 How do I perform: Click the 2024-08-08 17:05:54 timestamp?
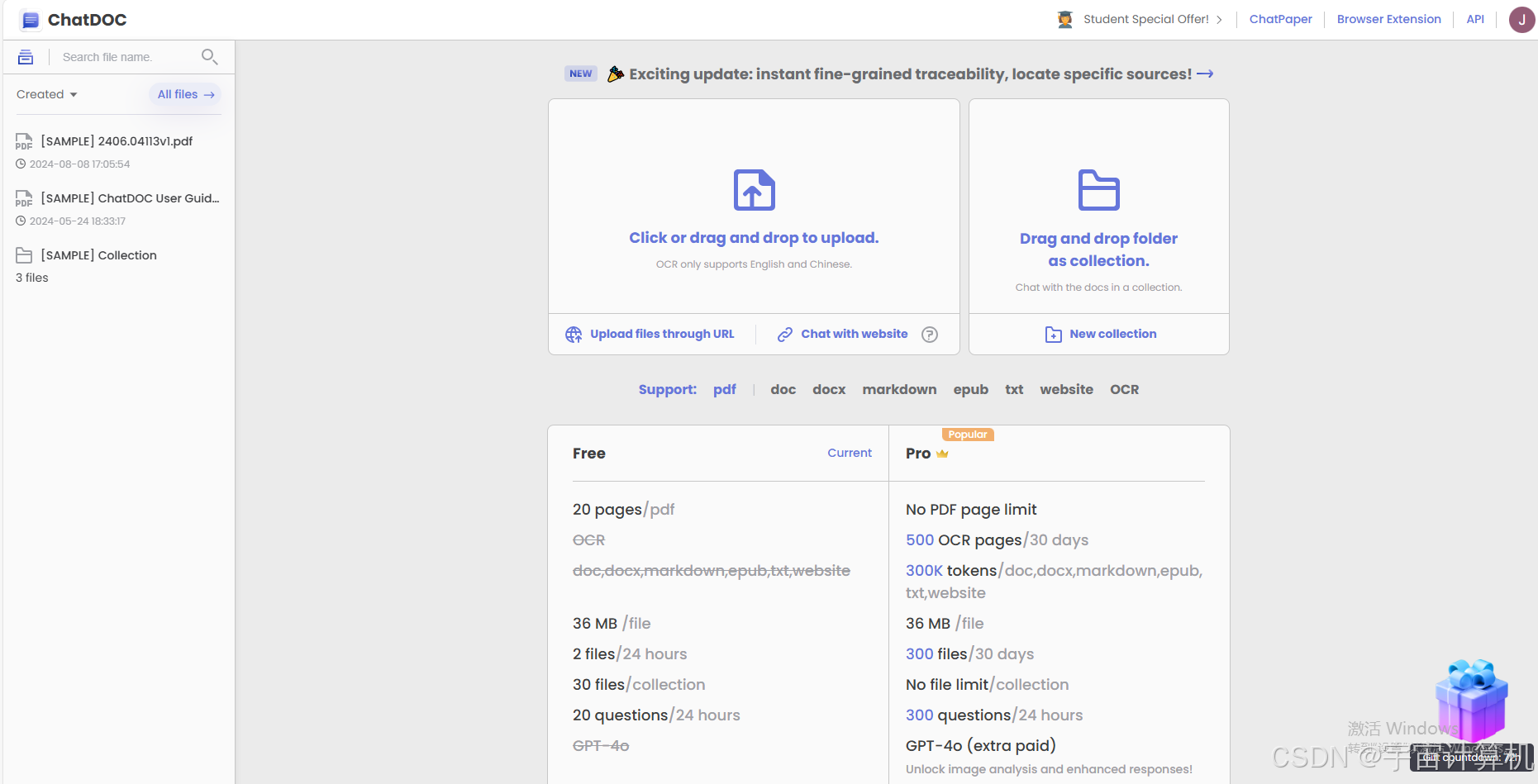[79, 164]
